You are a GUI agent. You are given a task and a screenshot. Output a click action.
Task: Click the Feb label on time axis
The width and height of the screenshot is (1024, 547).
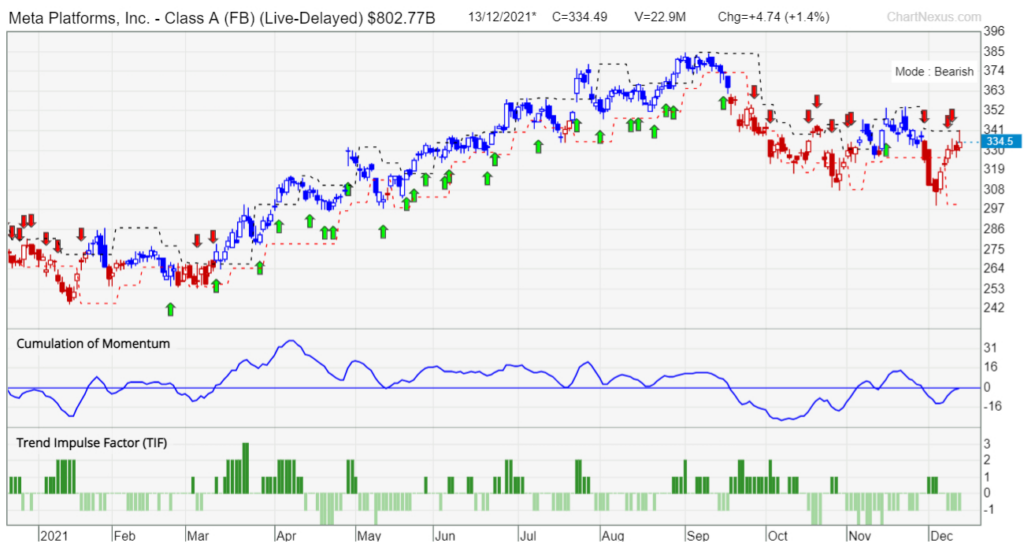click(x=125, y=536)
